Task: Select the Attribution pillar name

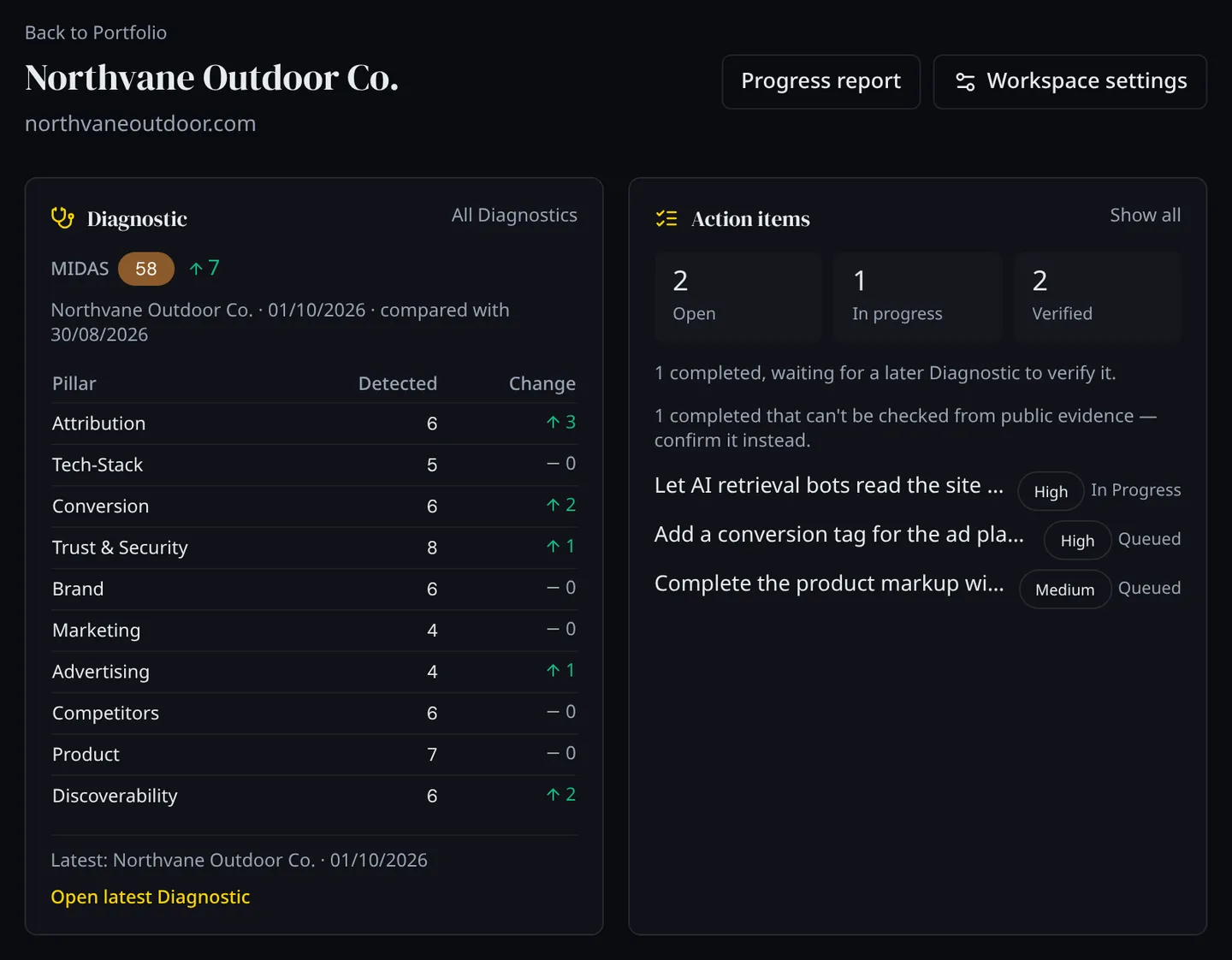Action: click(x=98, y=424)
